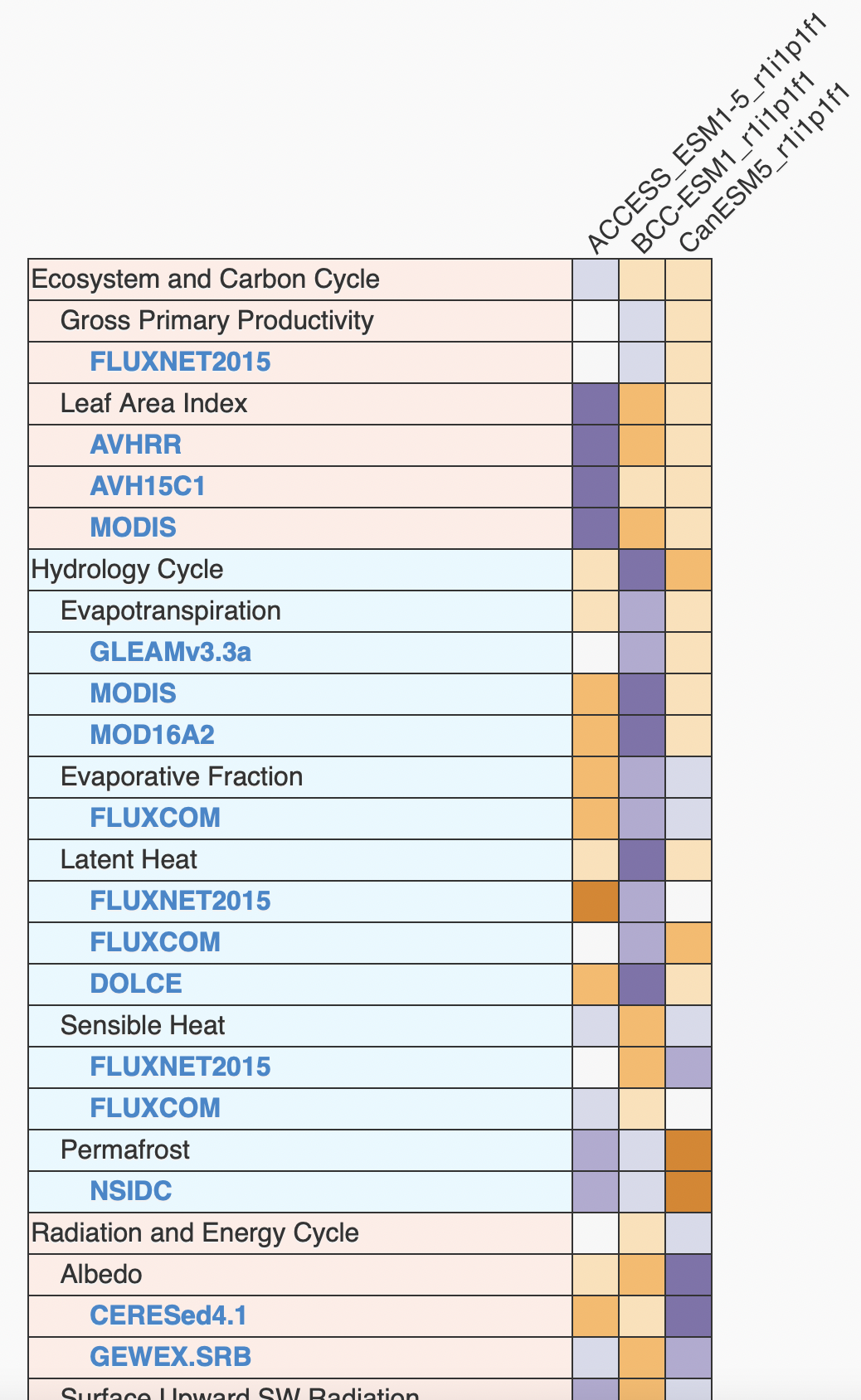The height and width of the screenshot is (1400, 861).
Task: Open the AVHRR dataset link
Action: click(135, 445)
